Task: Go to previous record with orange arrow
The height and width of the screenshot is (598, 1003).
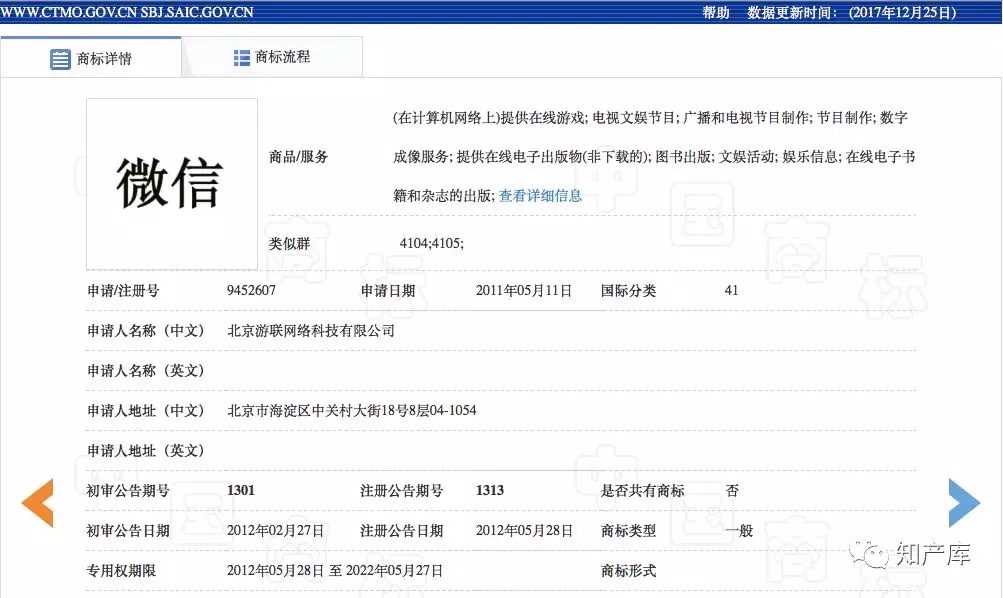Action: [x=38, y=503]
